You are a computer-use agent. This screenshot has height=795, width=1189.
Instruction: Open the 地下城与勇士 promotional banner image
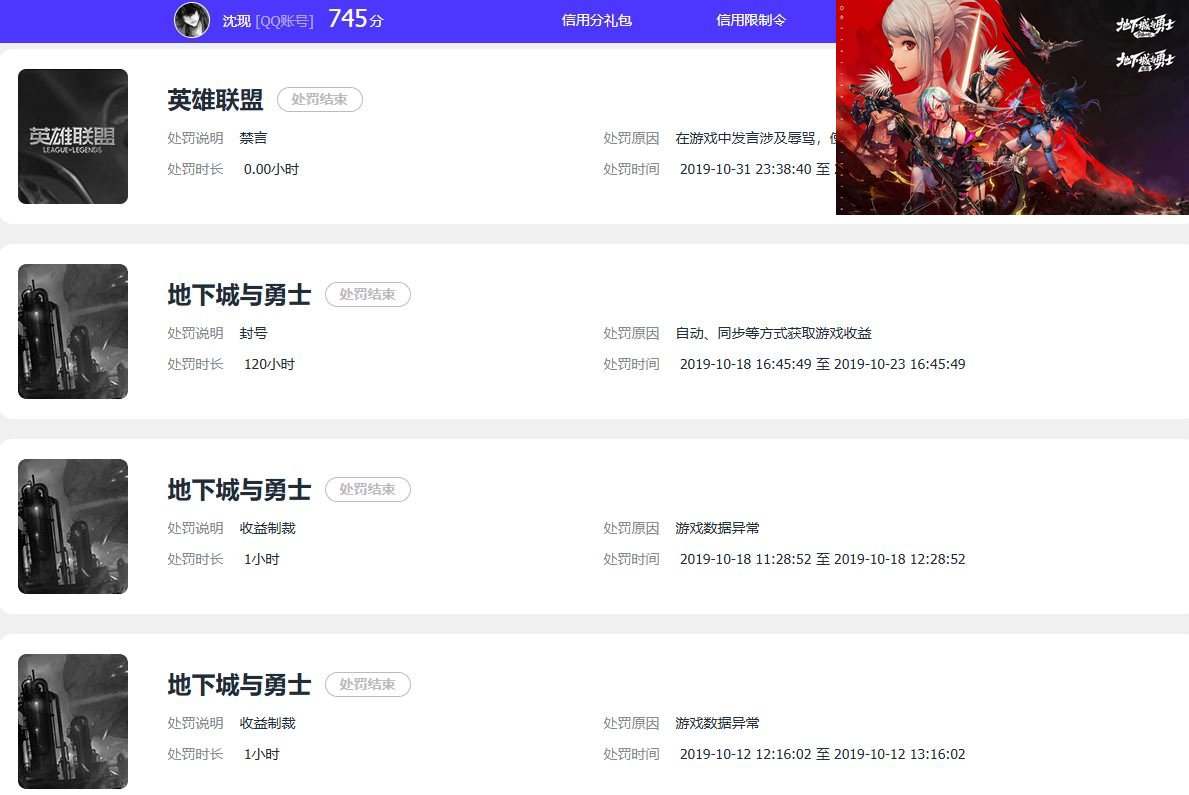pos(1012,107)
